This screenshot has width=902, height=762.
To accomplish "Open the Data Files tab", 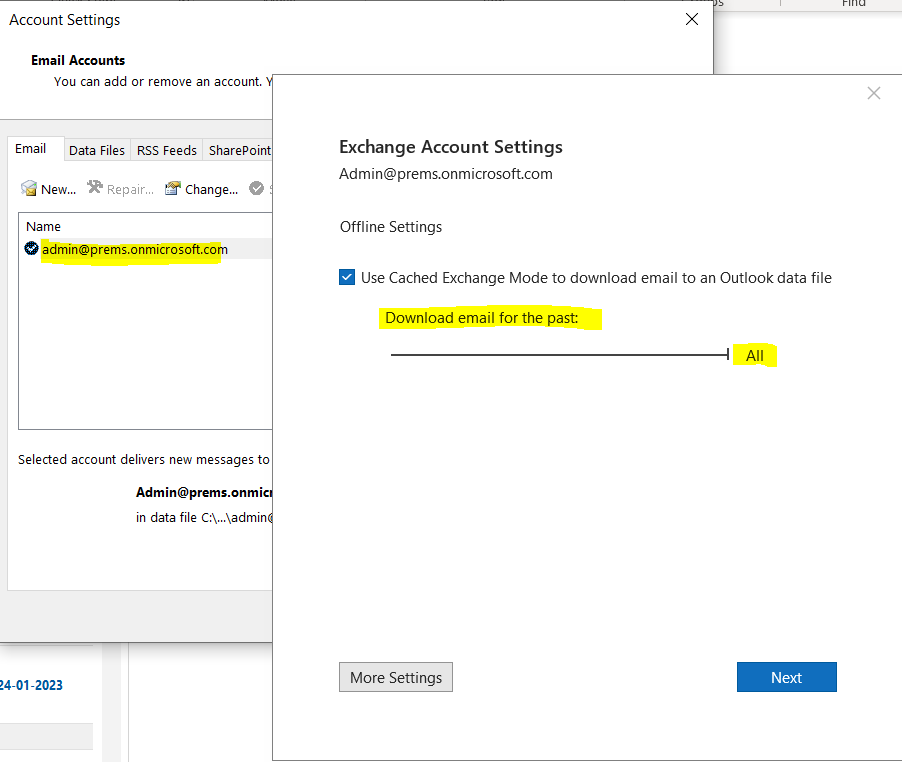I will click(97, 150).
